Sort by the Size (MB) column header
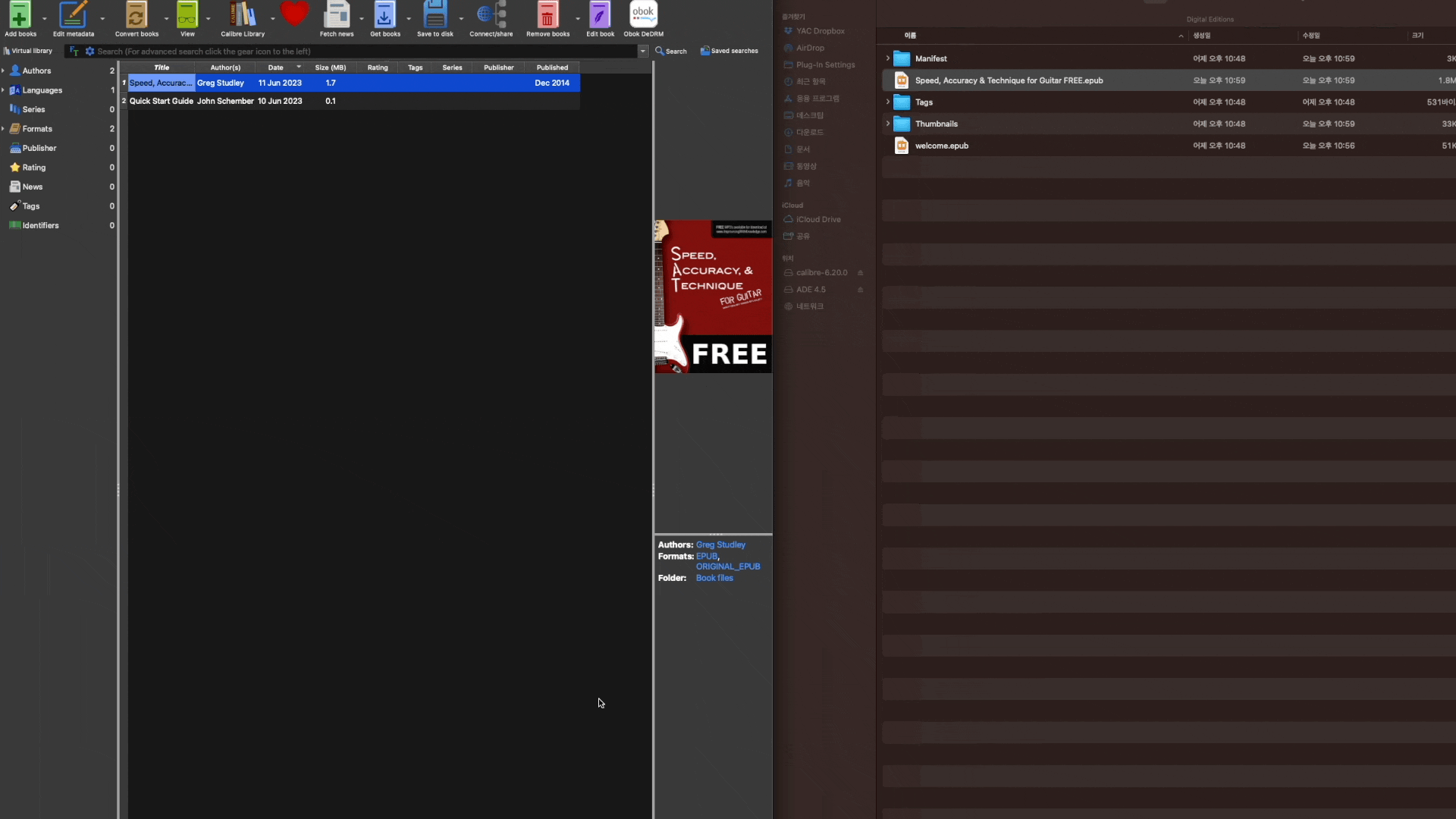The height and width of the screenshot is (819, 1456). 330,67
